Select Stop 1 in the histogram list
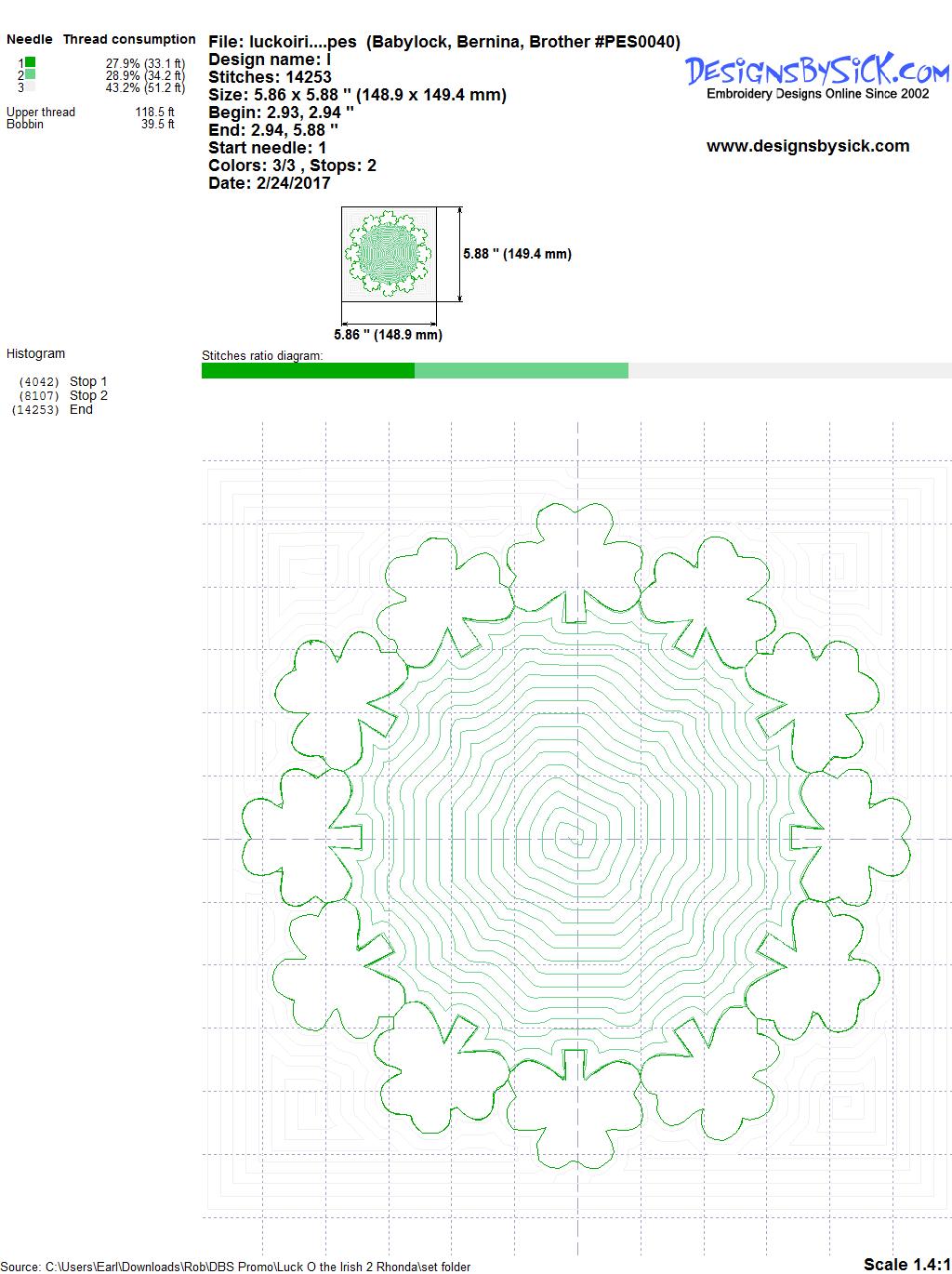 point(88,381)
